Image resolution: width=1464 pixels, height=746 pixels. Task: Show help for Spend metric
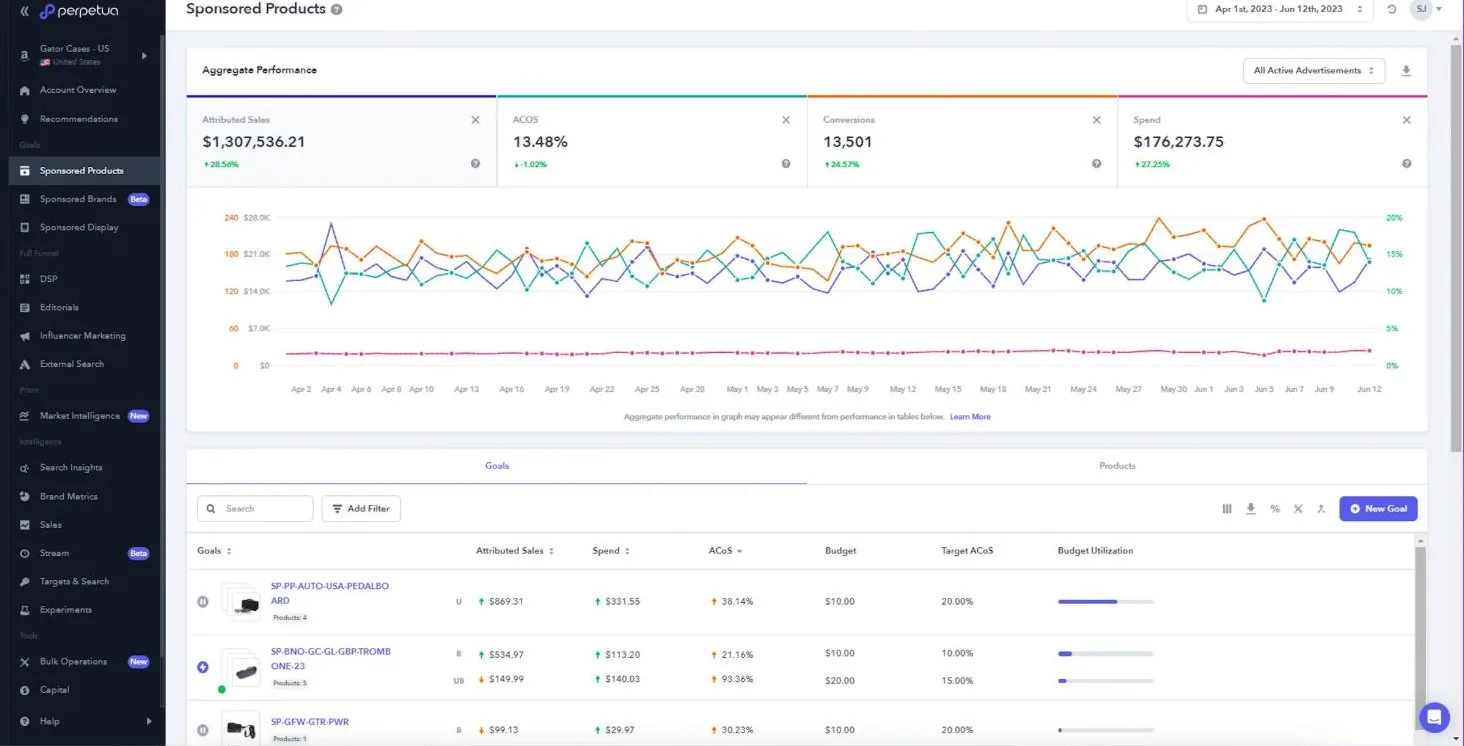pos(1407,164)
